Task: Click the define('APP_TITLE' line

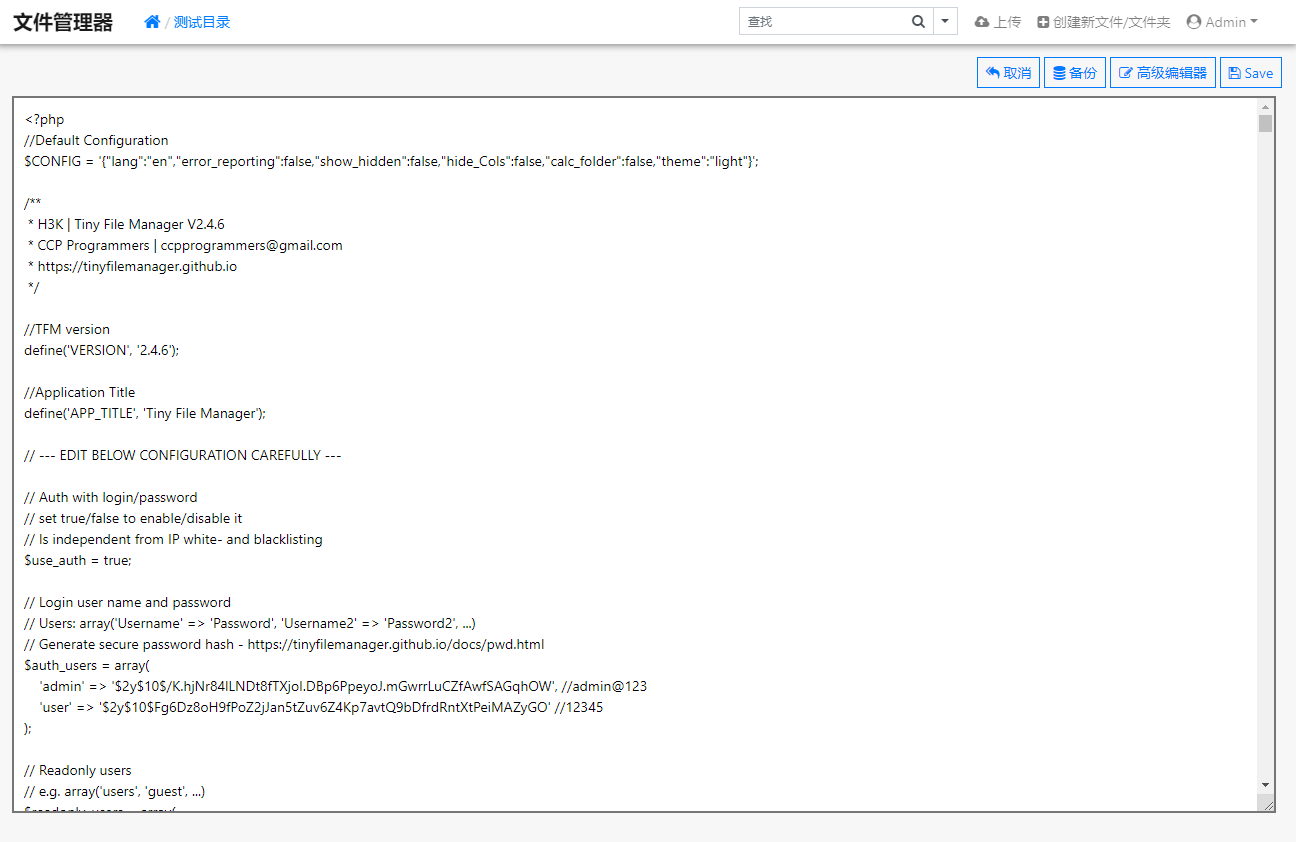Action: click(145, 413)
